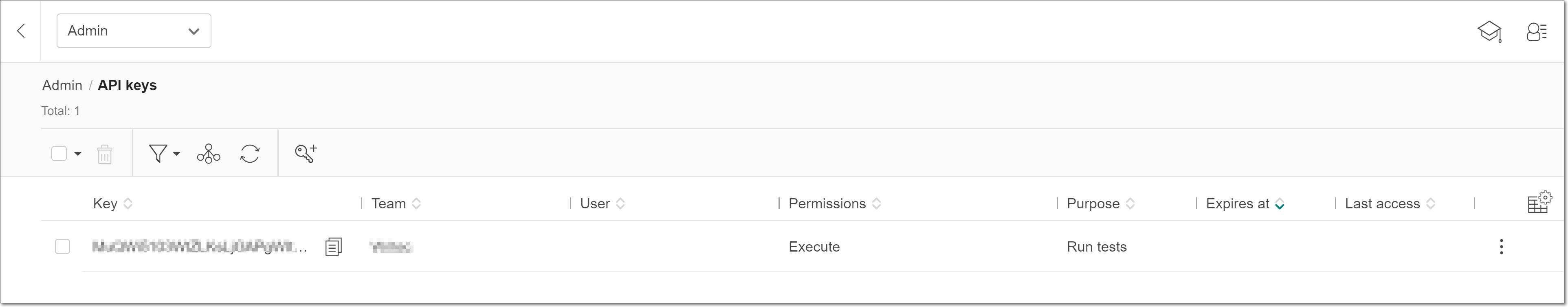Screen dimensions: 1568x307
Task: Check the select-all checkbox in toolbar
Action: 59,153
